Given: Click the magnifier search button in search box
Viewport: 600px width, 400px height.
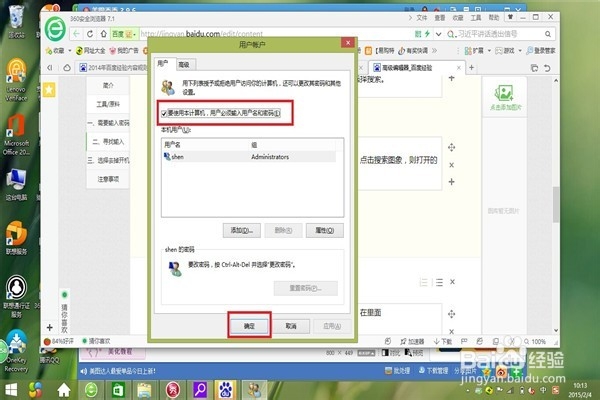Looking at the screenshot, I should (x=548, y=34).
